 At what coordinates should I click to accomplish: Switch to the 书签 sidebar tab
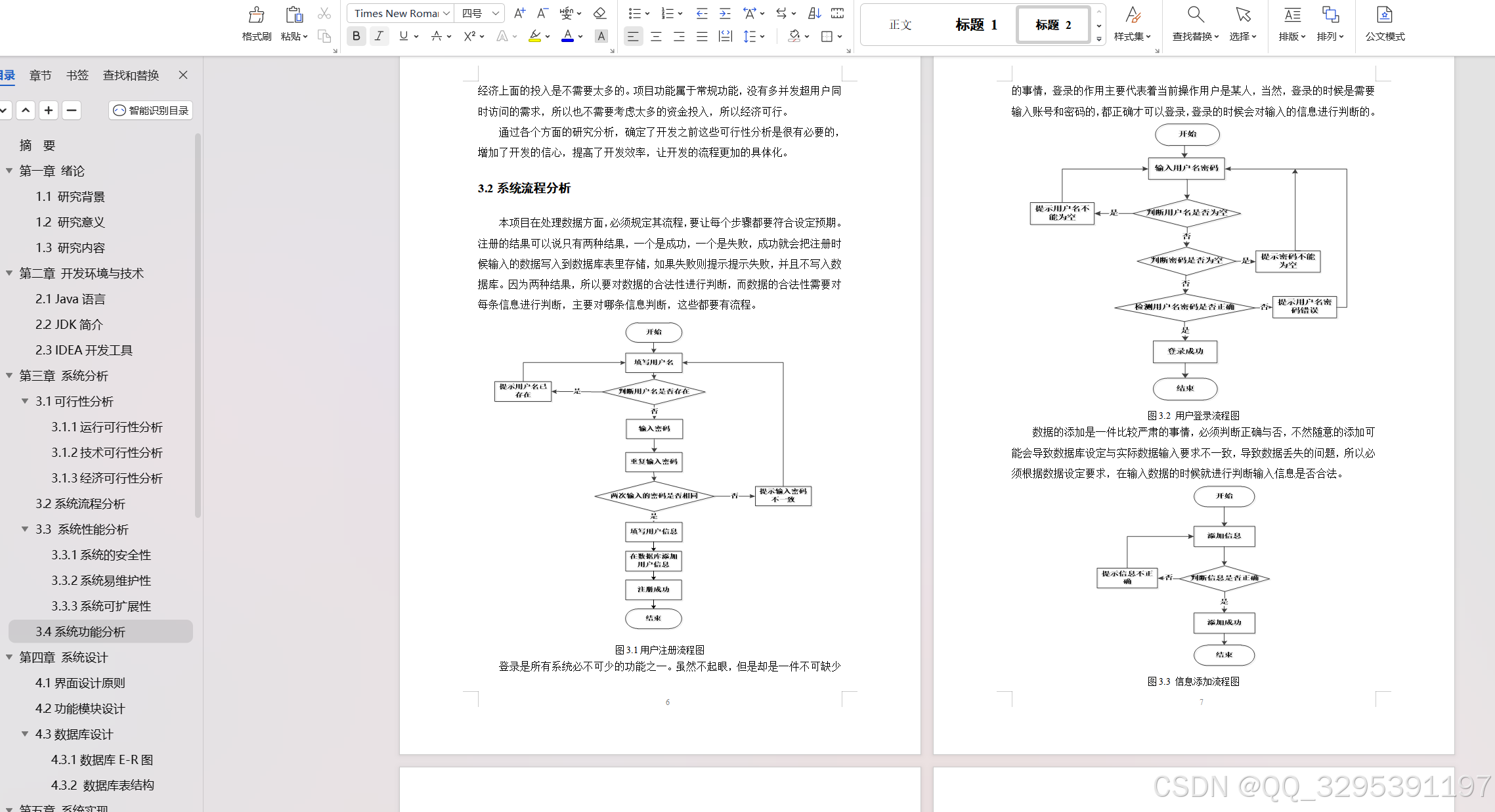point(77,75)
